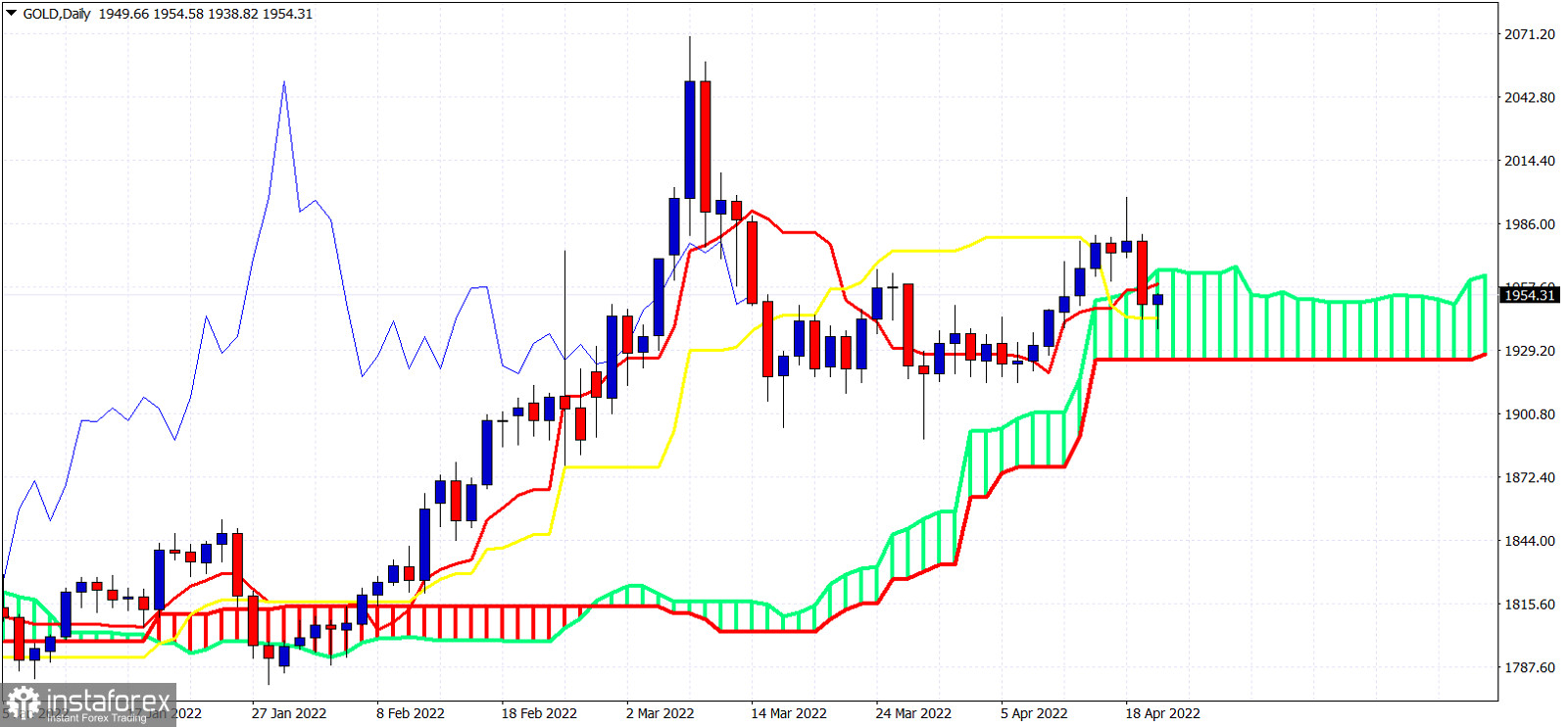The image size is (1568, 727).
Task: Click the 18 Apr 2022 date label
Action: (1162, 713)
